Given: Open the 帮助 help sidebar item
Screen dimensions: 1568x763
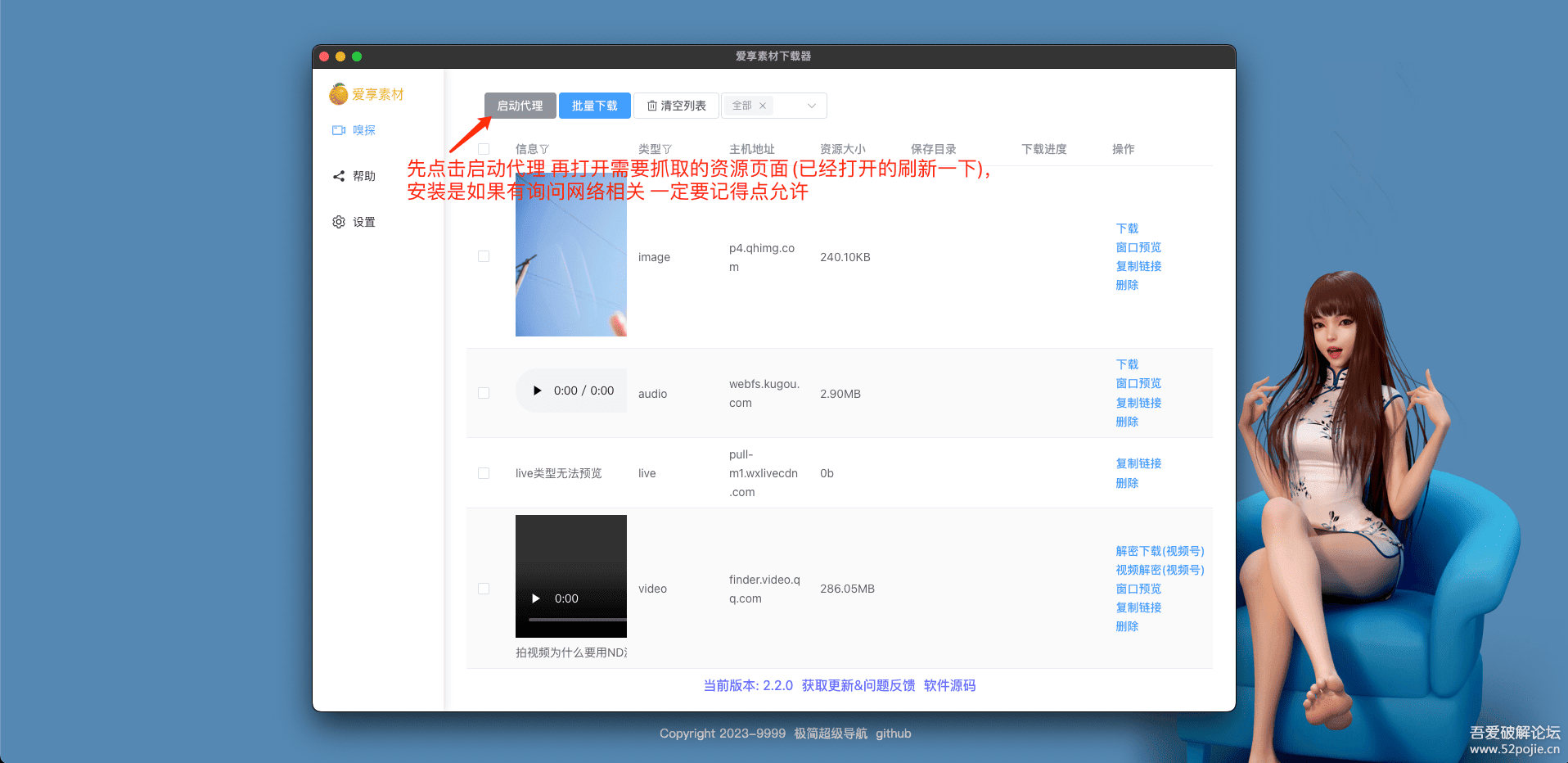Looking at the screenshot, I should [354, 176].
